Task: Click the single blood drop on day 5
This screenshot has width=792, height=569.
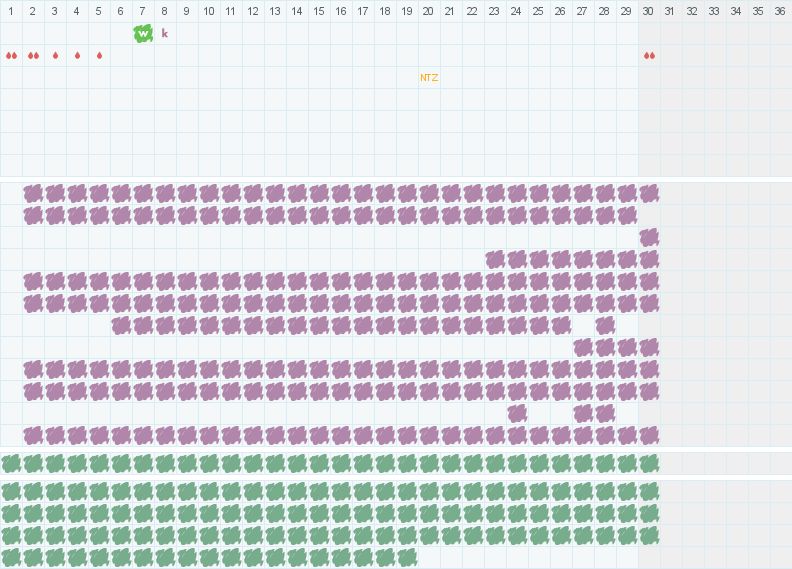Action: pyautogui.click(x=99, y=55)
